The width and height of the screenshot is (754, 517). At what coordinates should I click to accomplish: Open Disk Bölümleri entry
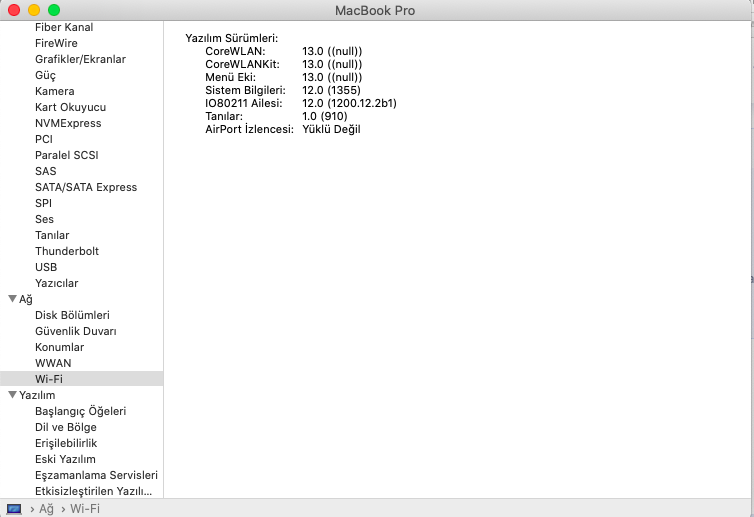click(72, 315)
